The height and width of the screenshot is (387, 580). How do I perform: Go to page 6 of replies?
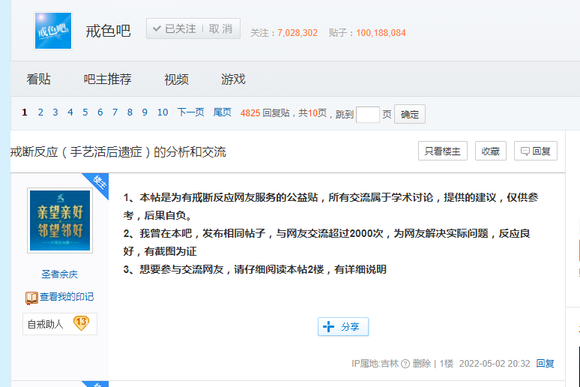tap(100, 112)
